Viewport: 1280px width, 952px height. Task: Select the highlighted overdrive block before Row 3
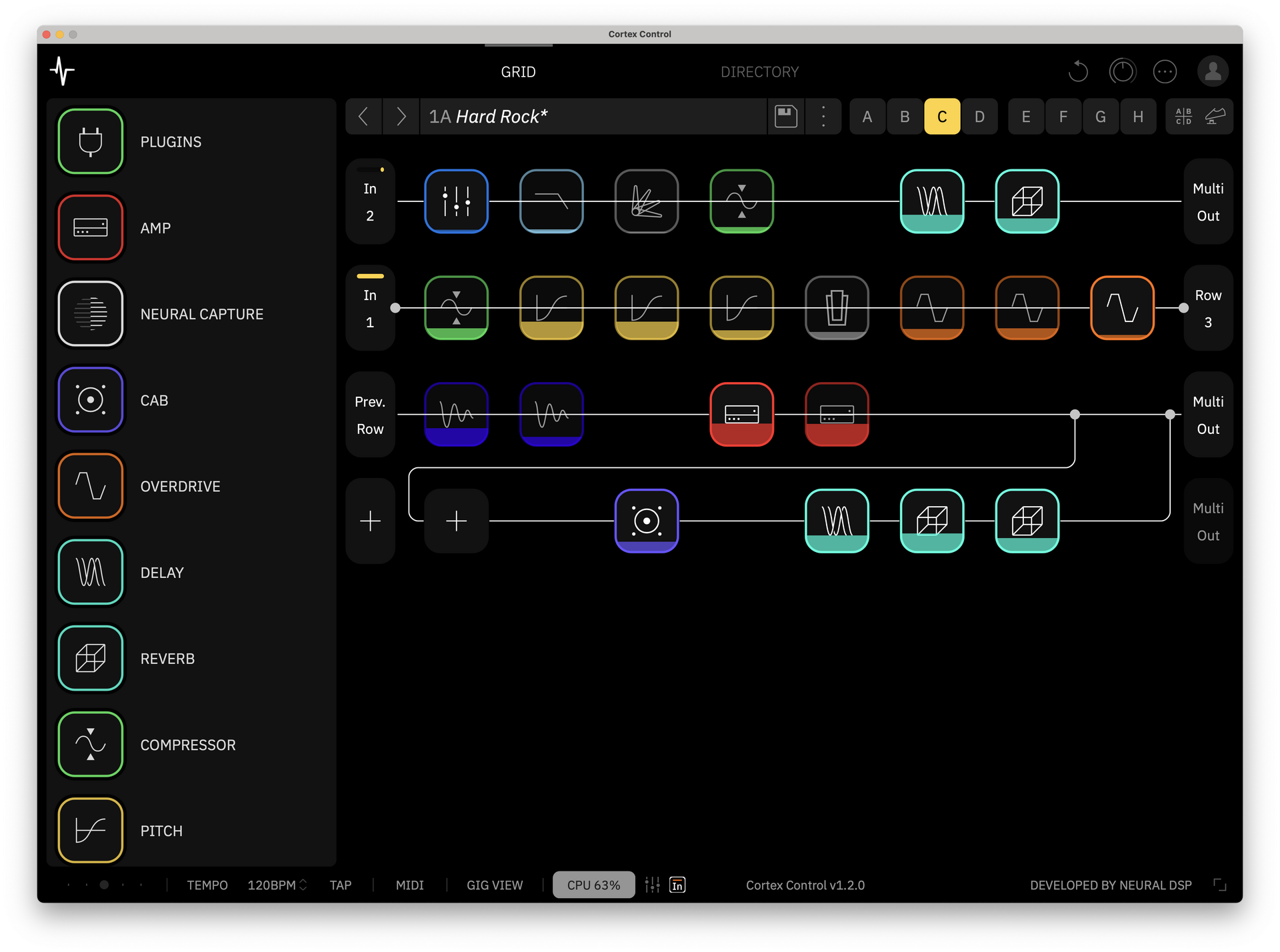1123,308
